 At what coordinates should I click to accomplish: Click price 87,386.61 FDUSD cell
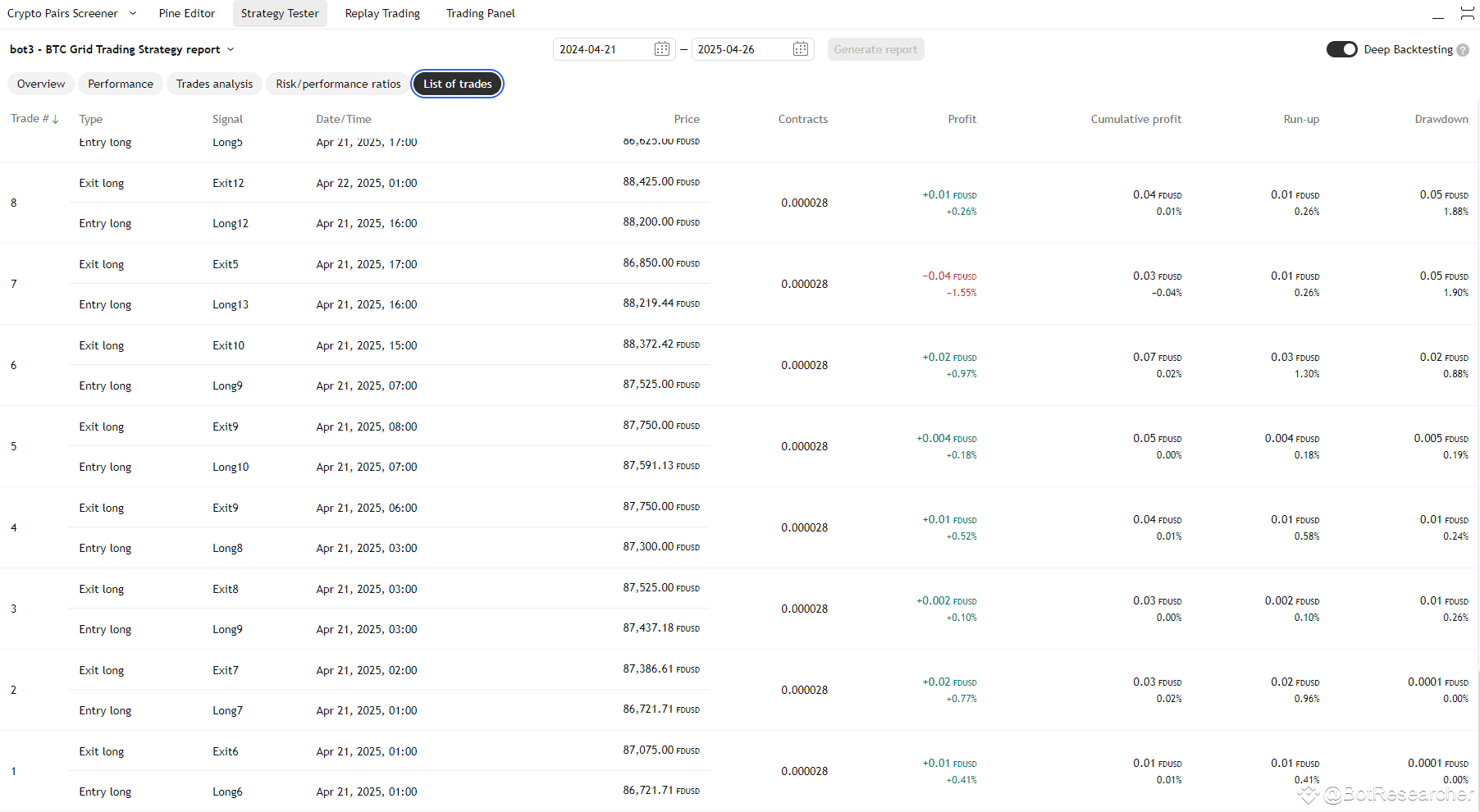point(661,669)
